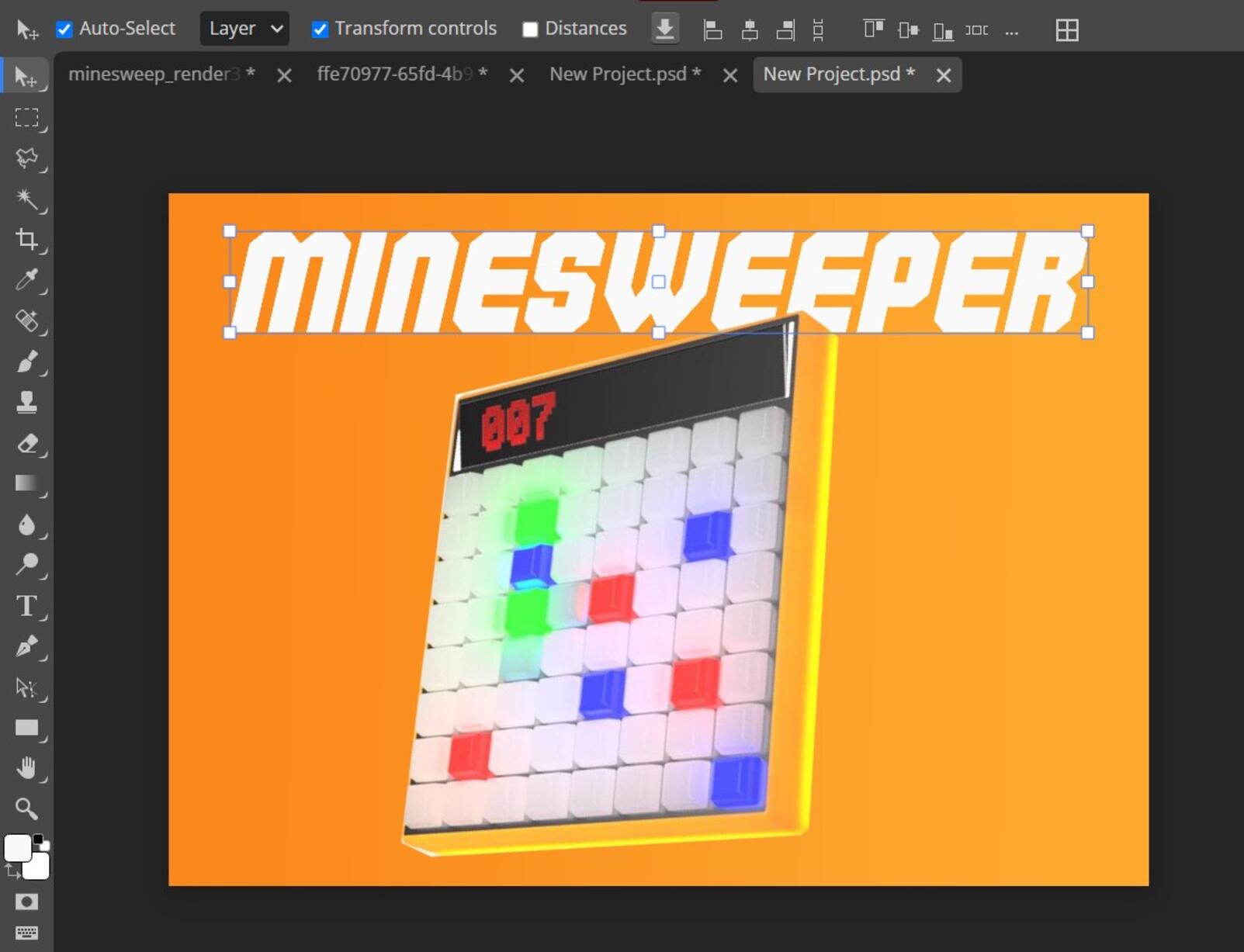Swap foreground and background colors arrow
This screenshot has height=952, width=1244.
click(x=12, y=872)
